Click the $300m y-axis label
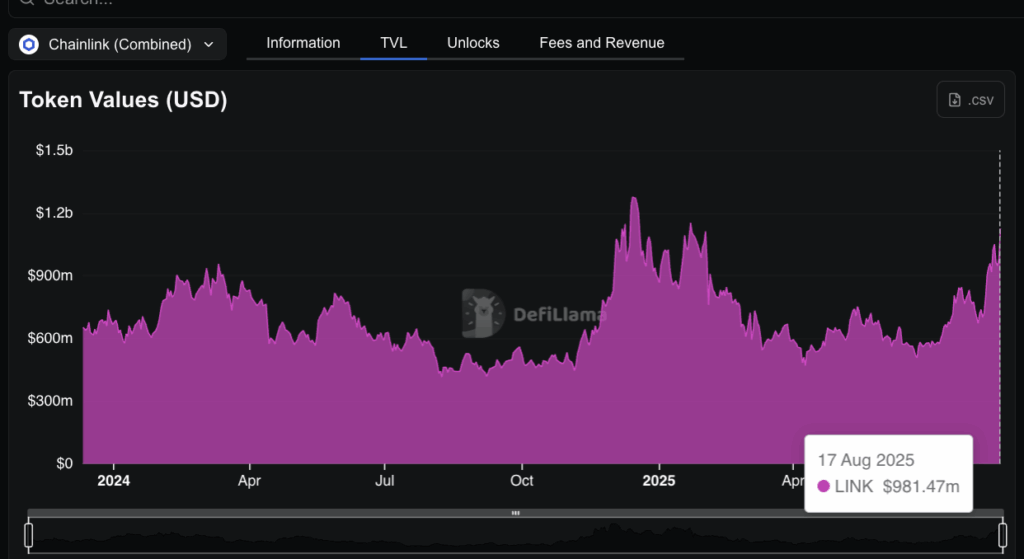Screen dimensions: 1024x559 (50, 401)
